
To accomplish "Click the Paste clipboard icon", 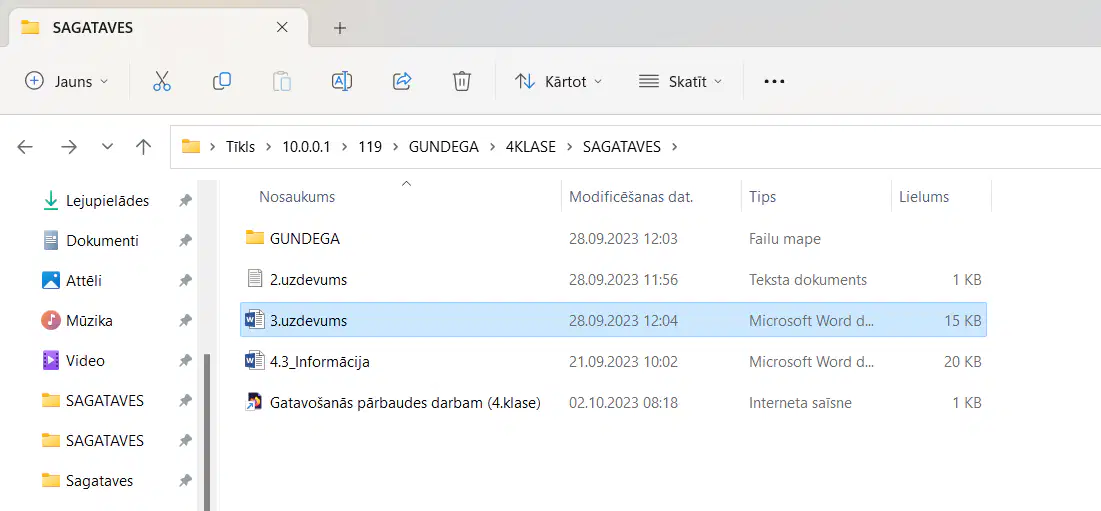I will [282, 81].
